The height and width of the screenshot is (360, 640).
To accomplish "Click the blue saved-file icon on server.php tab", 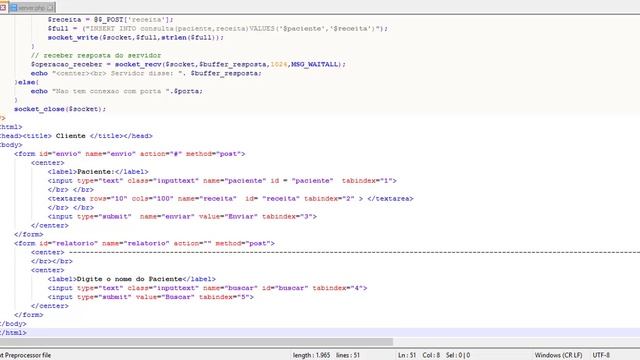I will pos(13,7).
